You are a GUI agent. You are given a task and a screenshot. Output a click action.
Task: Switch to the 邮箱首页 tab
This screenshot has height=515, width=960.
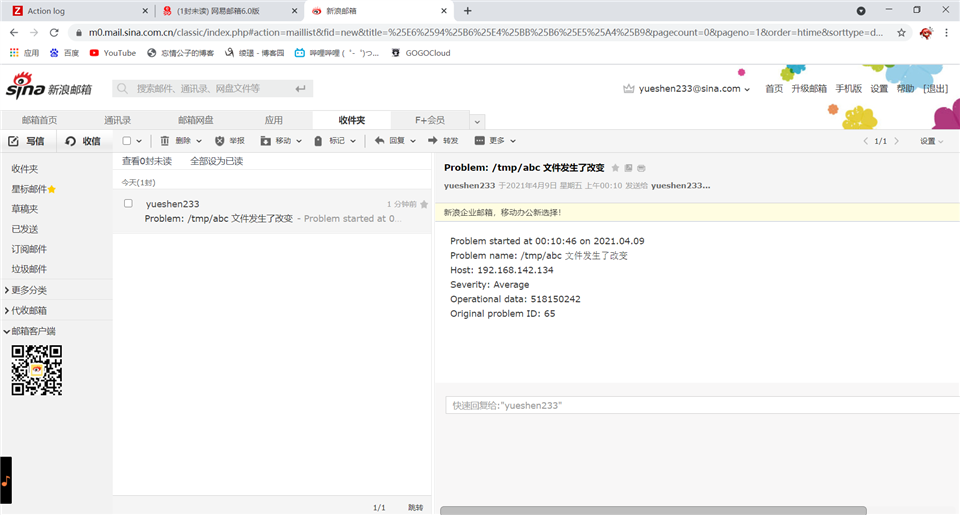tap(39, 120)
